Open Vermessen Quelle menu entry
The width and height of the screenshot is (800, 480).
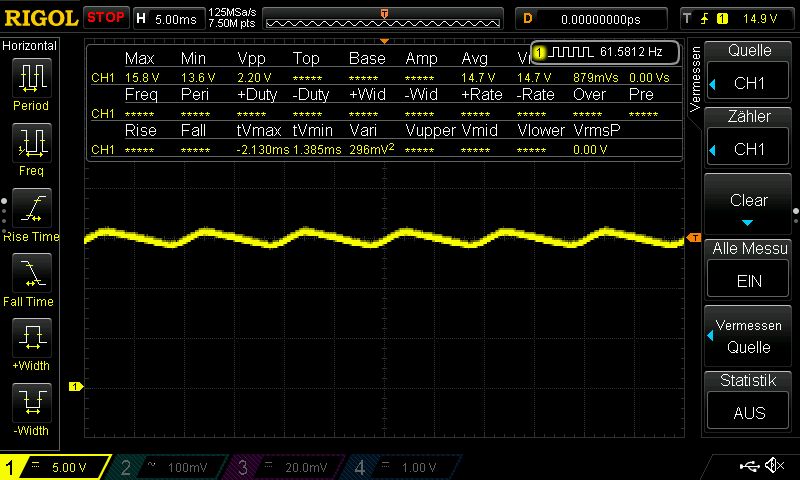tap(748, 336)
